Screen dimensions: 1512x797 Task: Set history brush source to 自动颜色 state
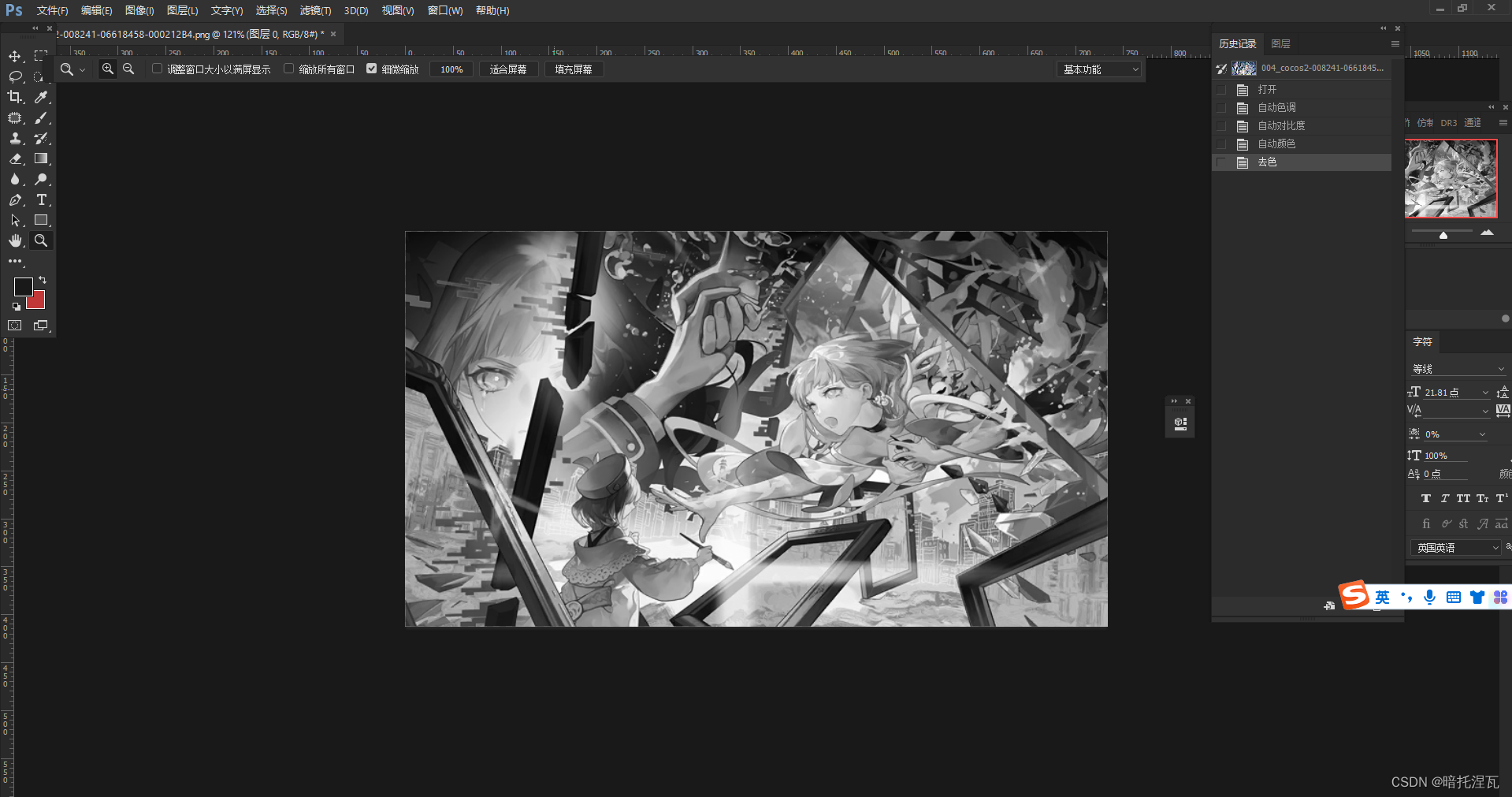1221,144
